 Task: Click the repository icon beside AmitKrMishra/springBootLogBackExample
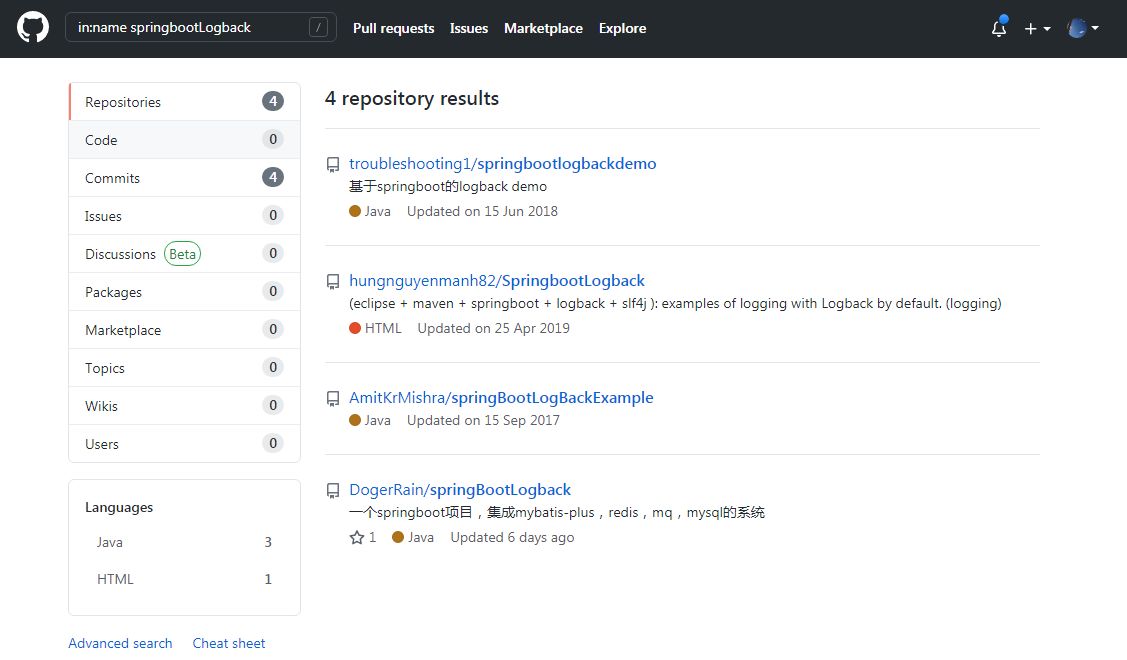[x=333, y=398]
